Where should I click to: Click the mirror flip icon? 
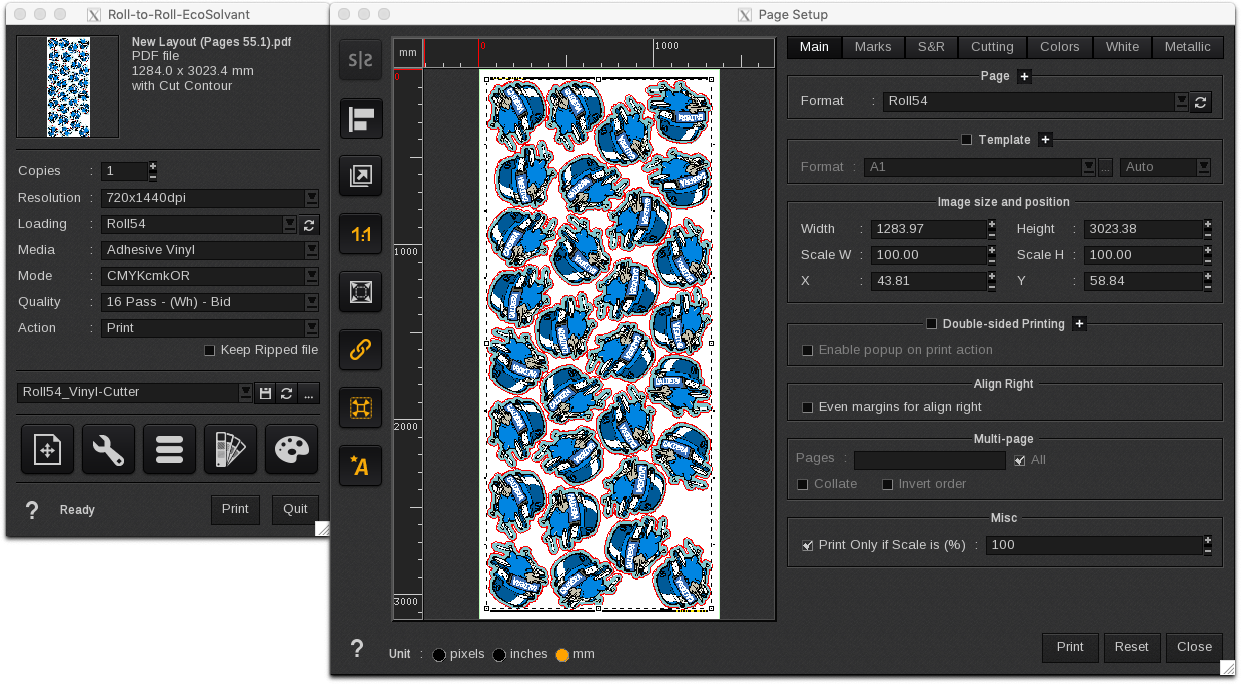tap(360, 60)
